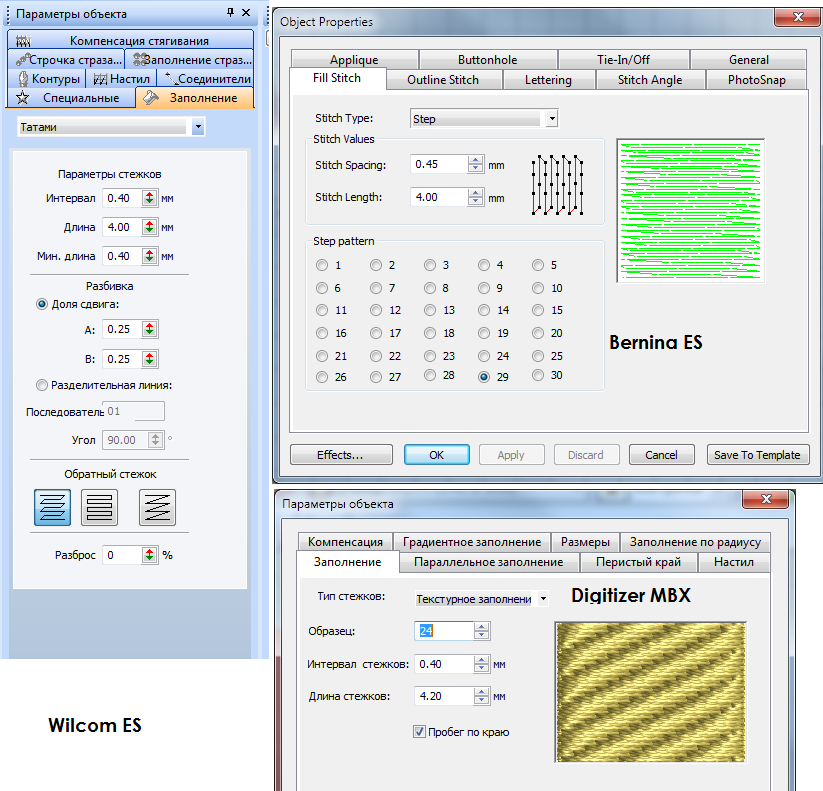This screenshot has width=823, height=791.
Task: Click the Интервал spinner arrows
Action: [x=149, y=198]
